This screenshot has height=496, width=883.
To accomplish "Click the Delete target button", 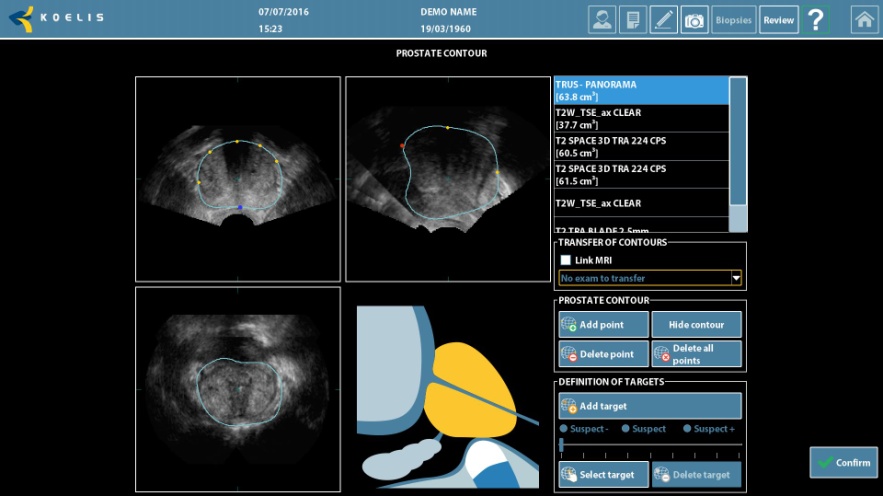I will click(696, 475).
